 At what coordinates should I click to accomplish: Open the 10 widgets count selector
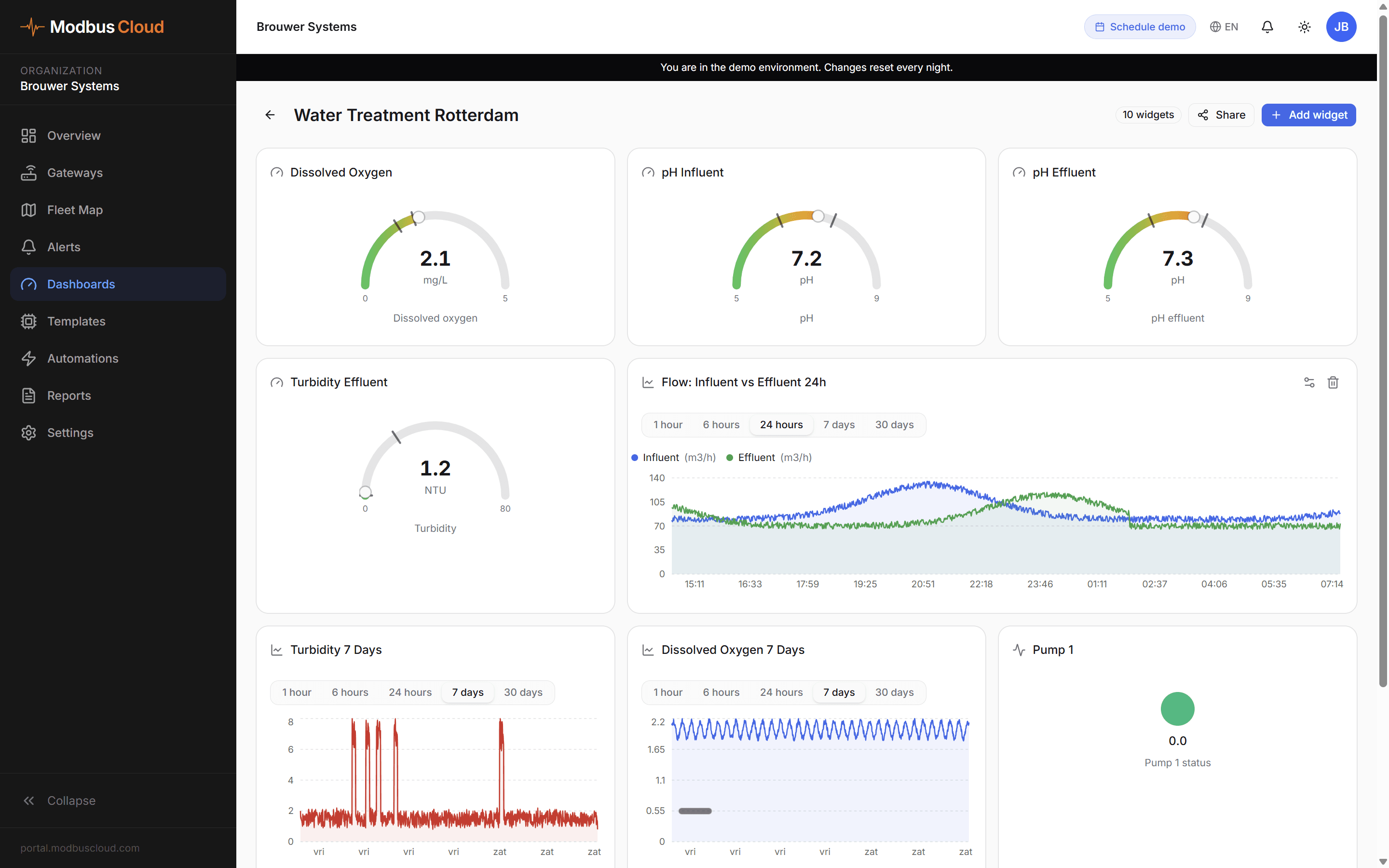click(1148, 115)
